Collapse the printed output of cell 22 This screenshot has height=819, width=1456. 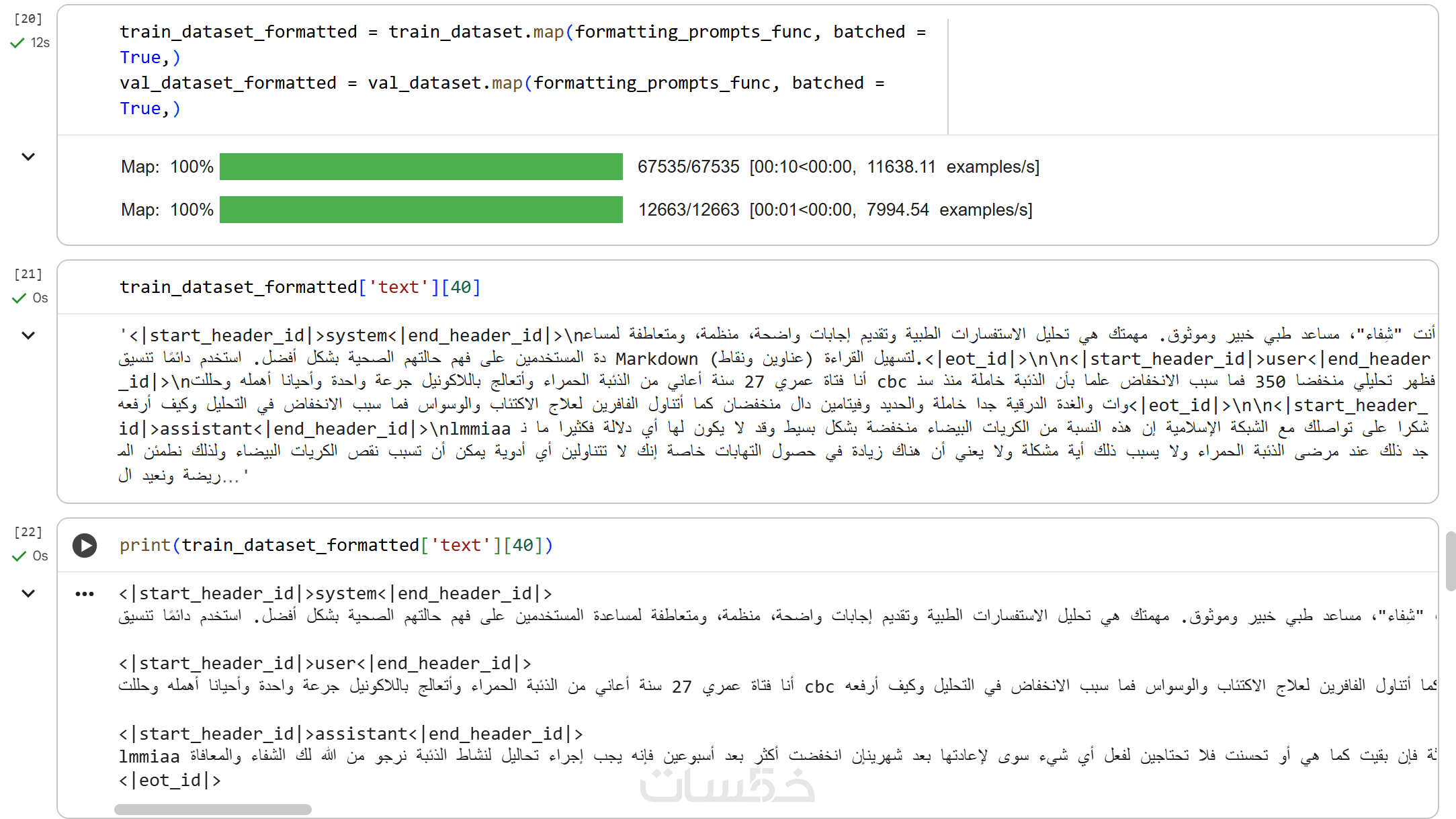tap(28, 593)
